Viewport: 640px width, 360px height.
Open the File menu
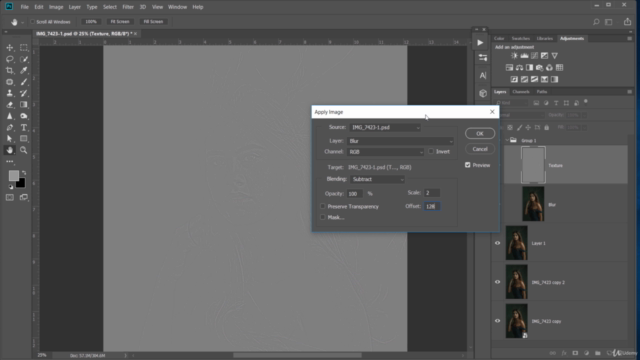pos(24,7)
